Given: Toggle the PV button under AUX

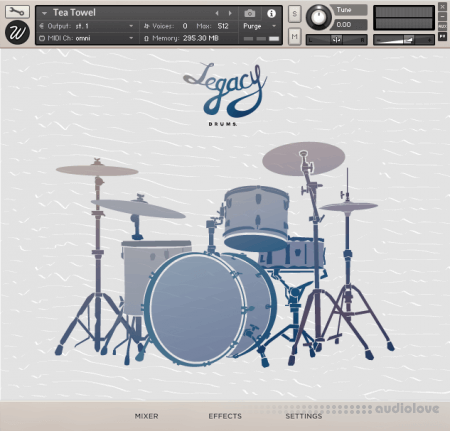Looking at the screenshot, I should pos(442,36).
